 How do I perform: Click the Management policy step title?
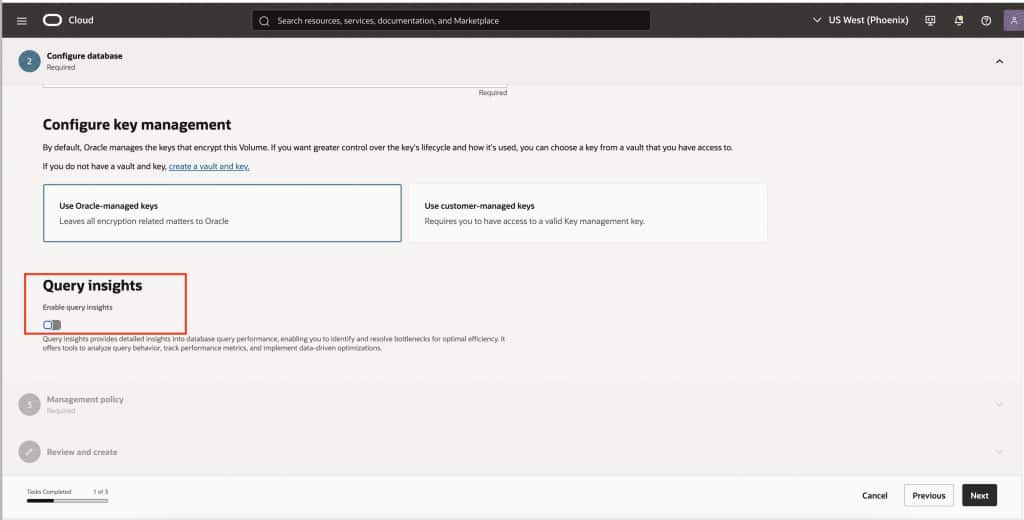85,399
